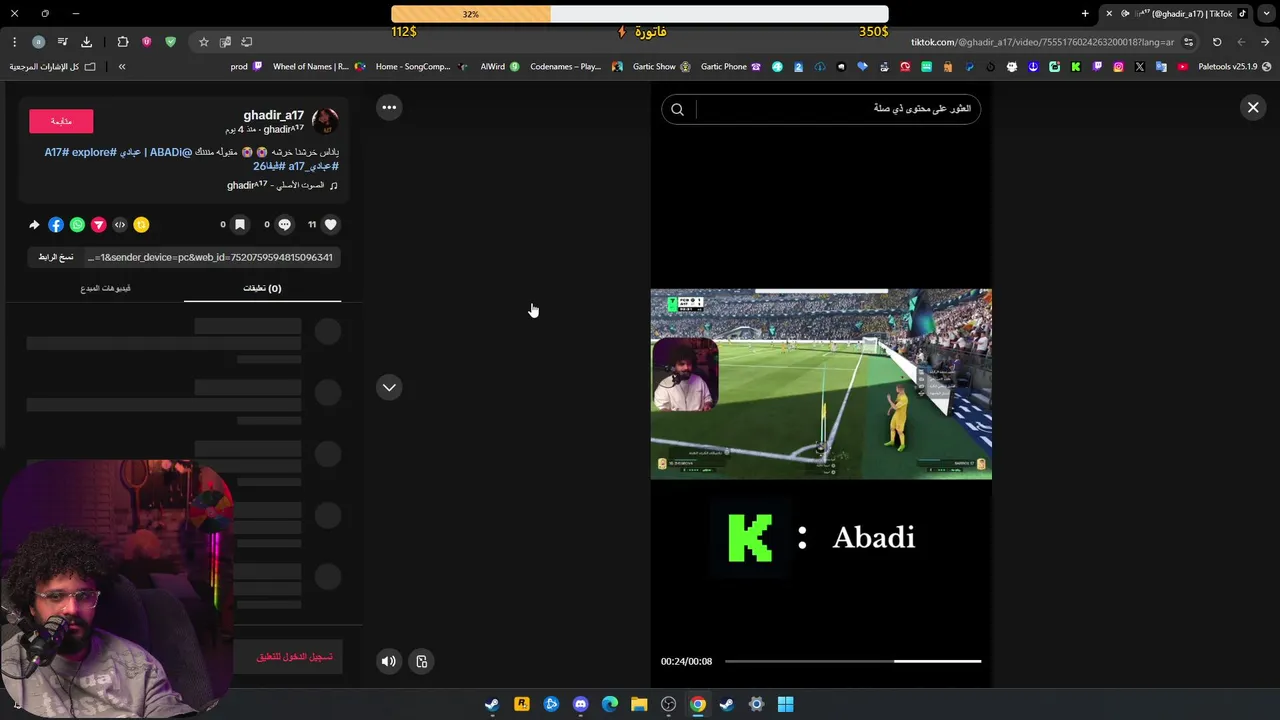
Task: Share the video to WhatsApp
Action: point(77,225)
